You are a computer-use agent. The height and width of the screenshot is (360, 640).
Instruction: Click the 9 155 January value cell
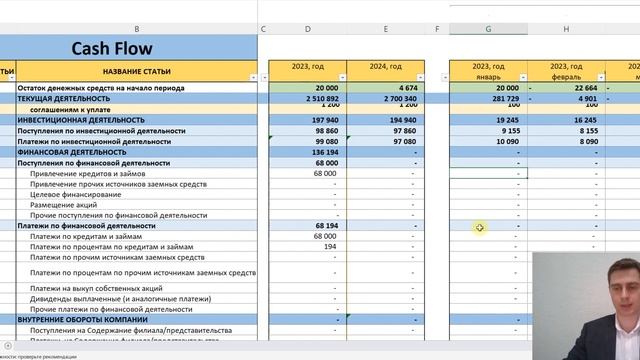click(488, 131)
